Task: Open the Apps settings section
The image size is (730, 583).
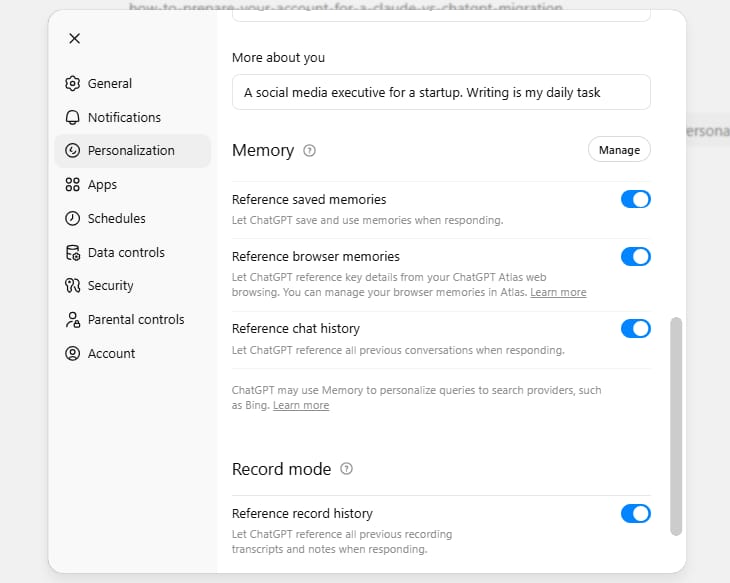Action: click(133, 184)
